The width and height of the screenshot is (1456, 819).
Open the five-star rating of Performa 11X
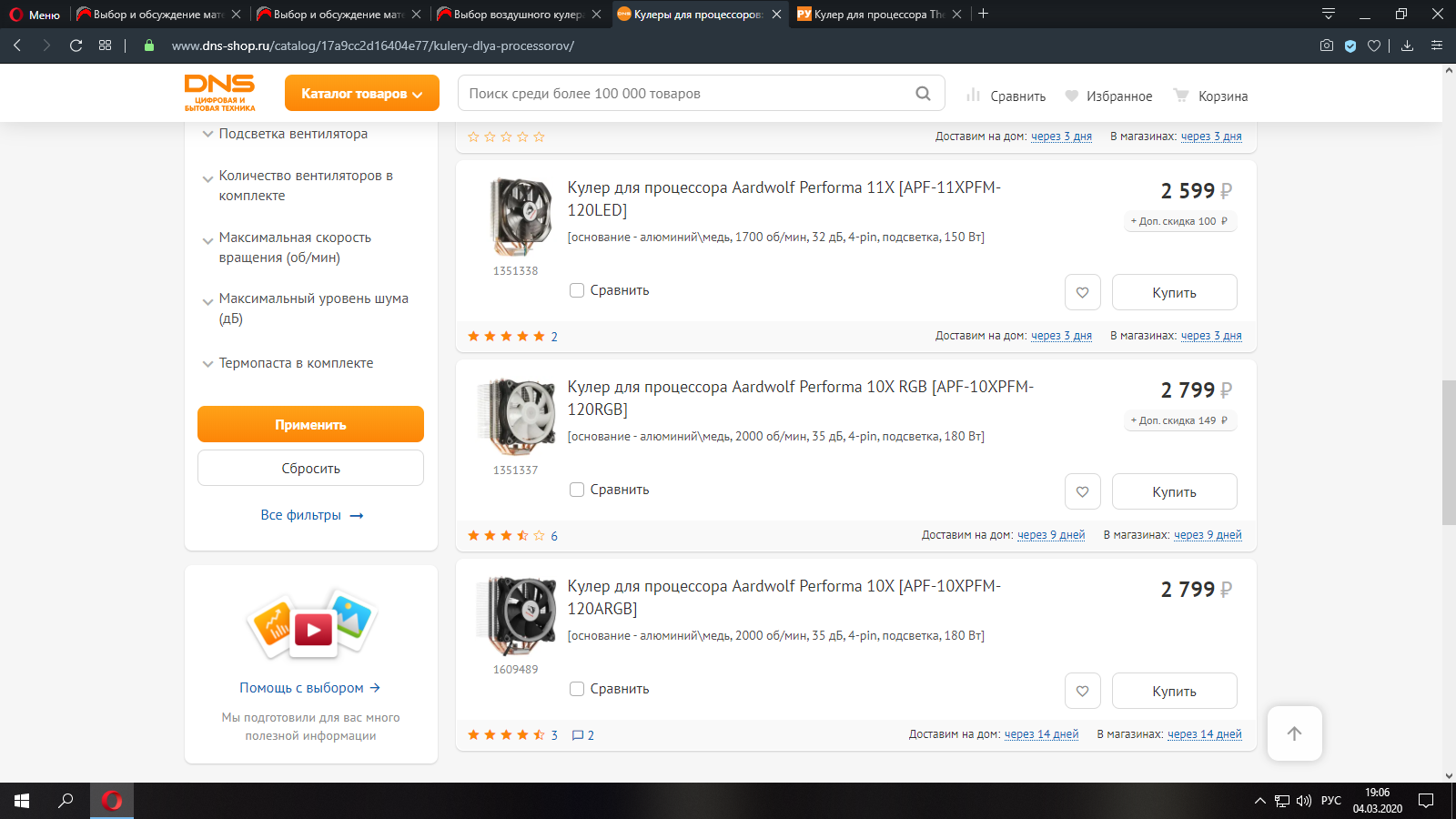(506, 336)
